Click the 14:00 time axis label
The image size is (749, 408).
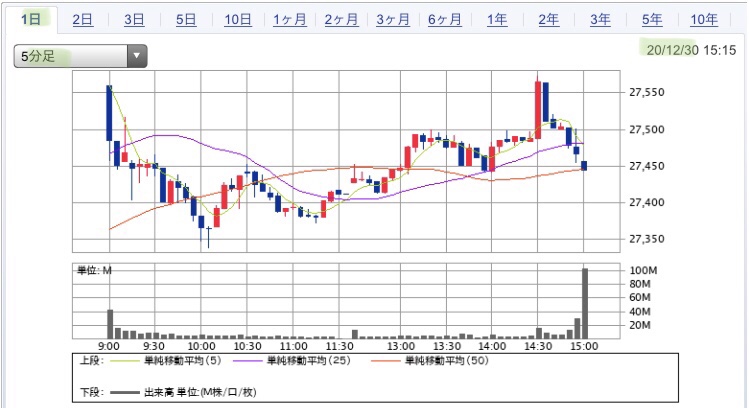click(492, 346)
